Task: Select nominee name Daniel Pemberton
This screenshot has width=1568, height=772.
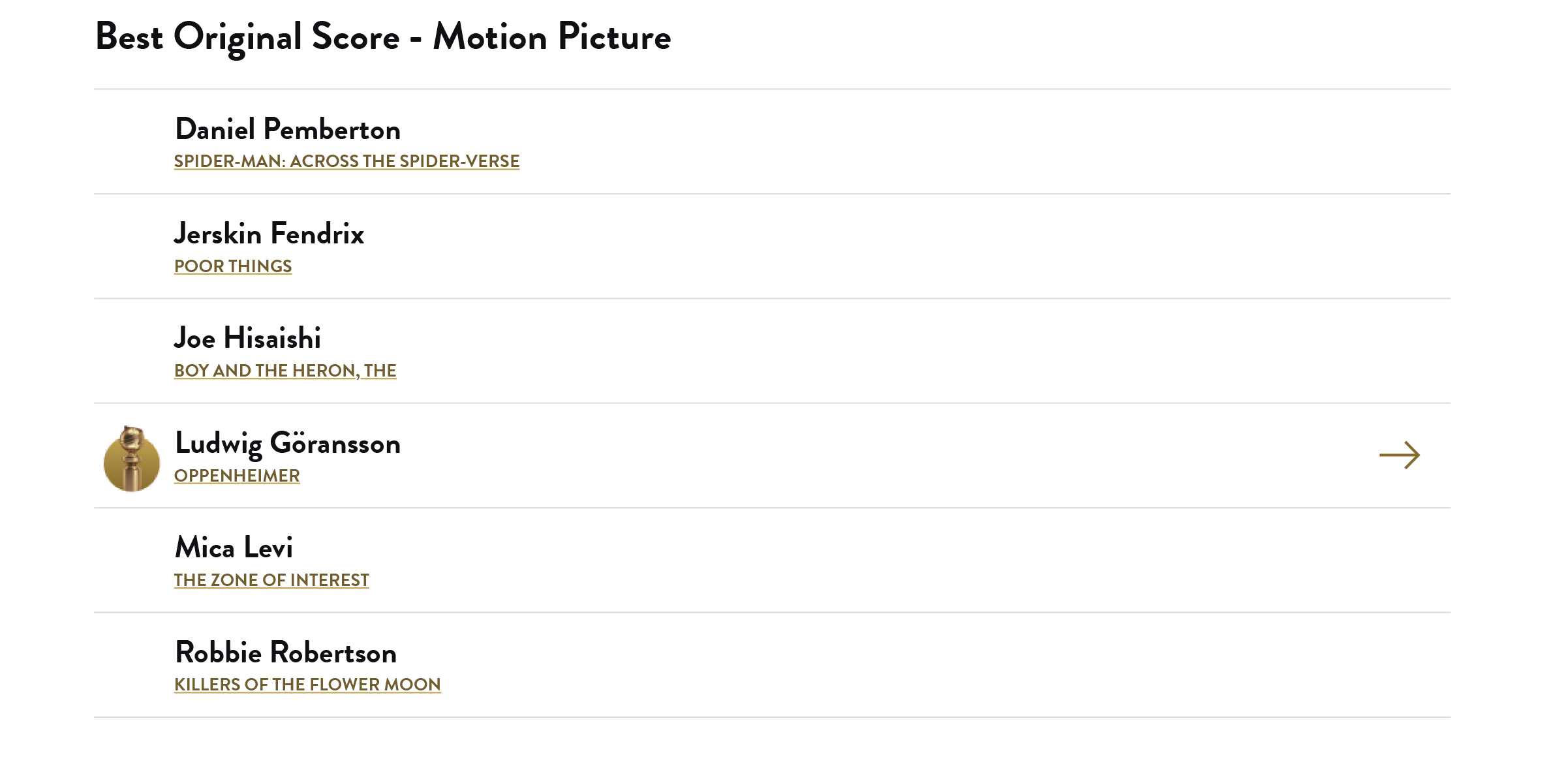Action: 288,129
